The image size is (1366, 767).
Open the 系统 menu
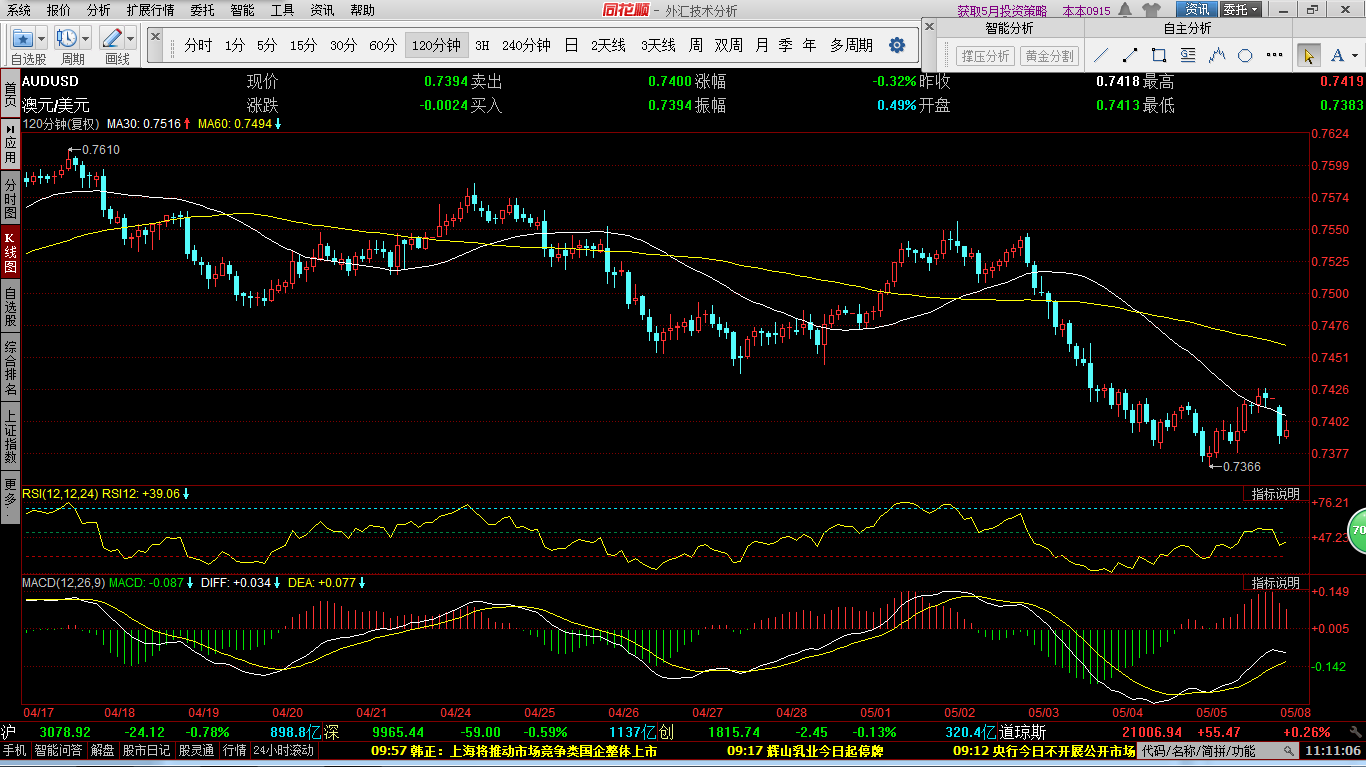18,10
